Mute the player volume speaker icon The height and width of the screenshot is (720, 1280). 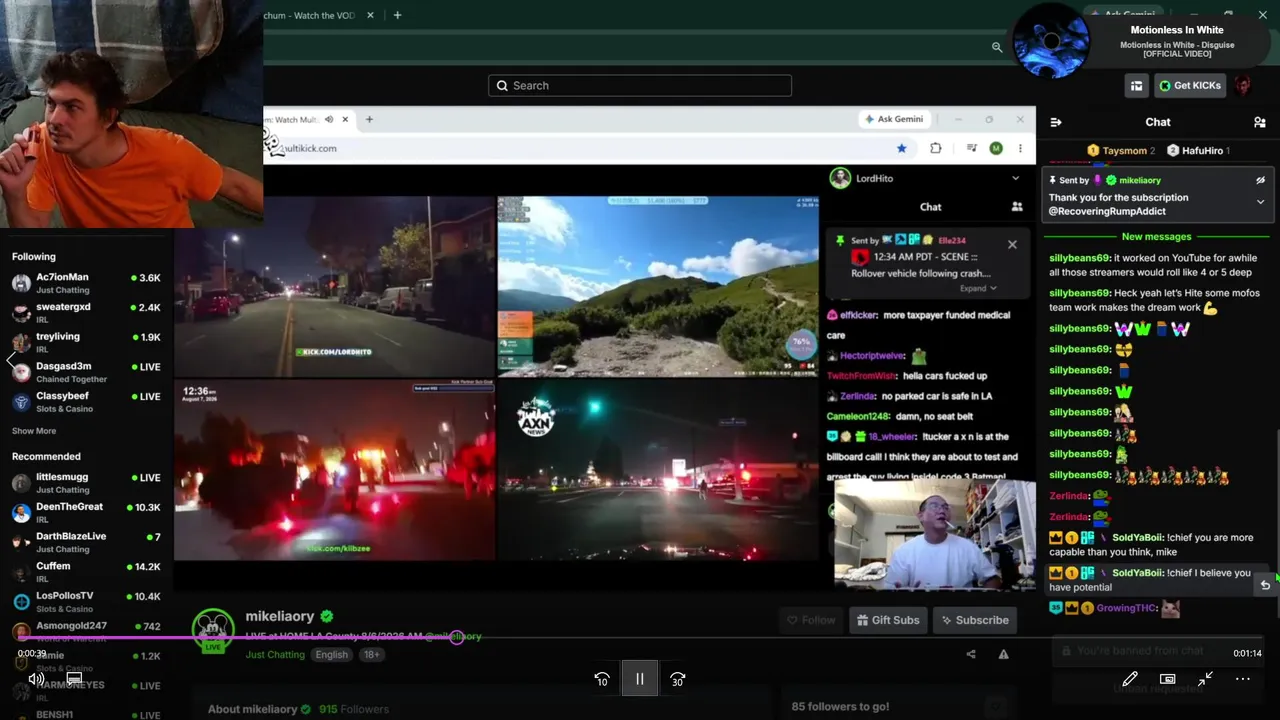36,679
